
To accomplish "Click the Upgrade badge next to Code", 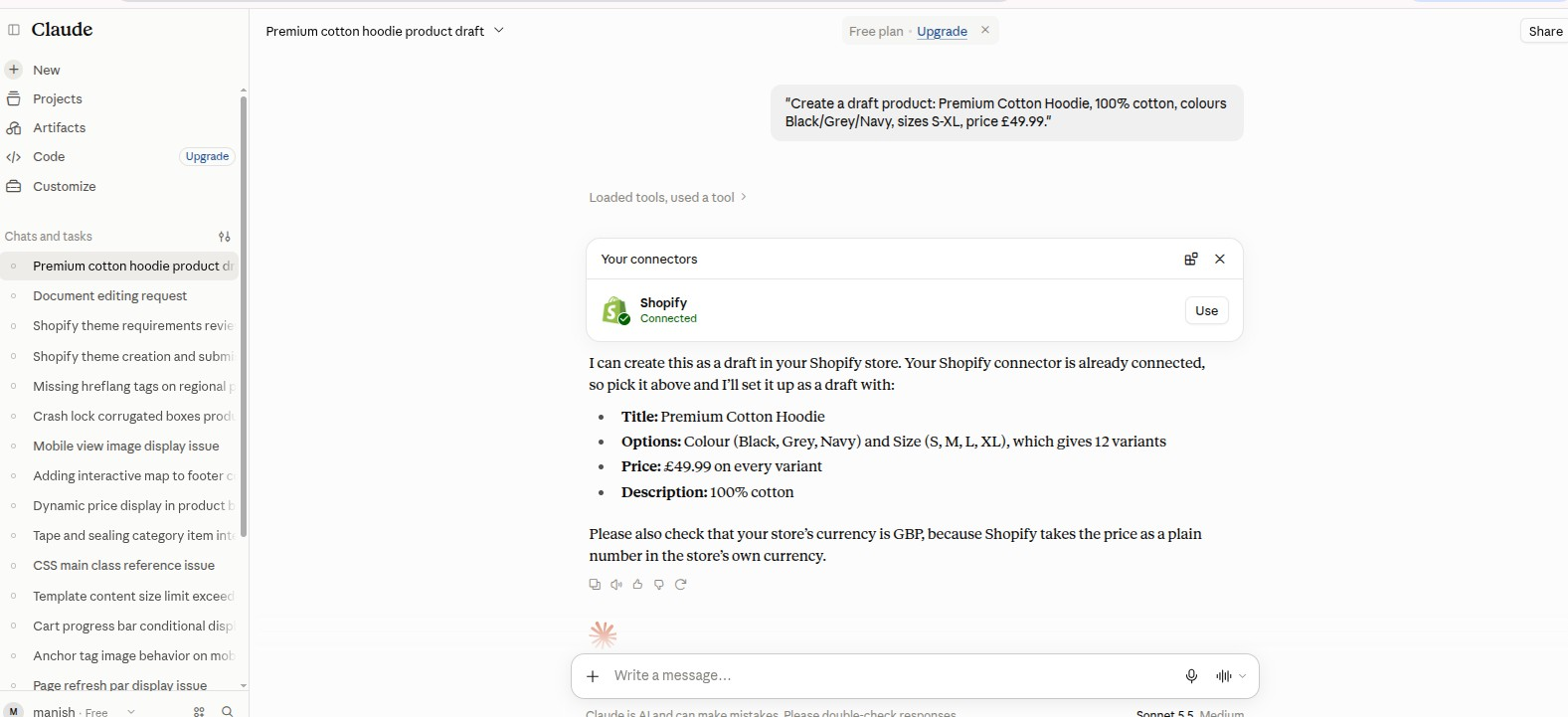I will (x=207, y=156).
